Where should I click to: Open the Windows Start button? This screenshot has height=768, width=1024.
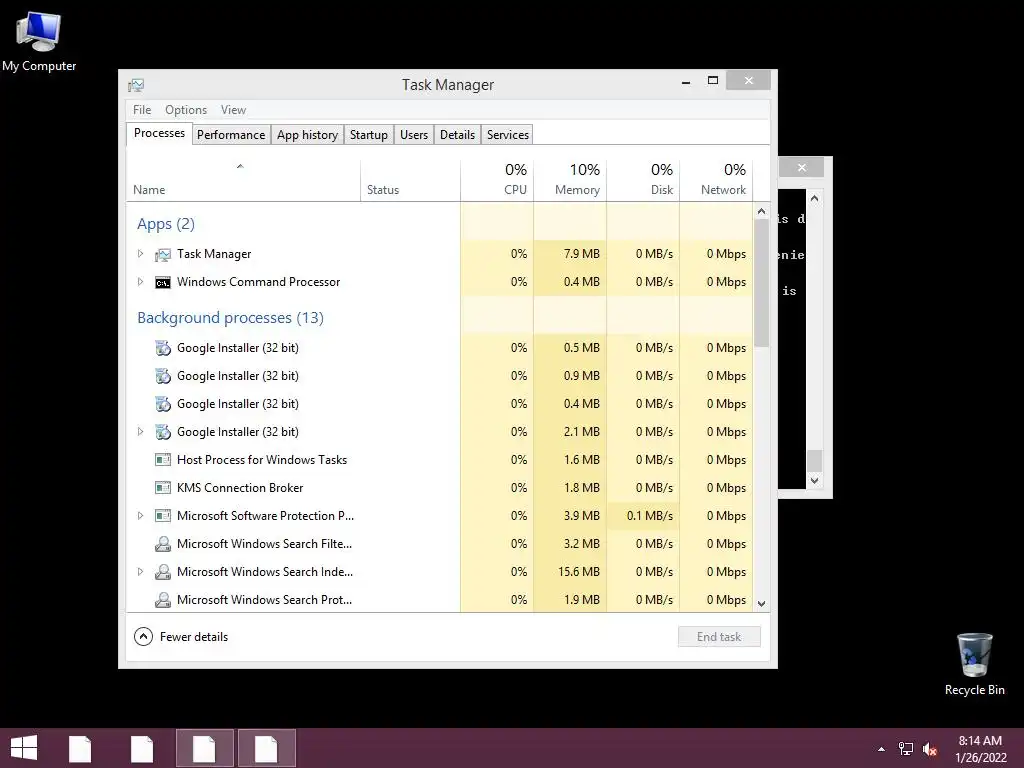click(24, 748)
